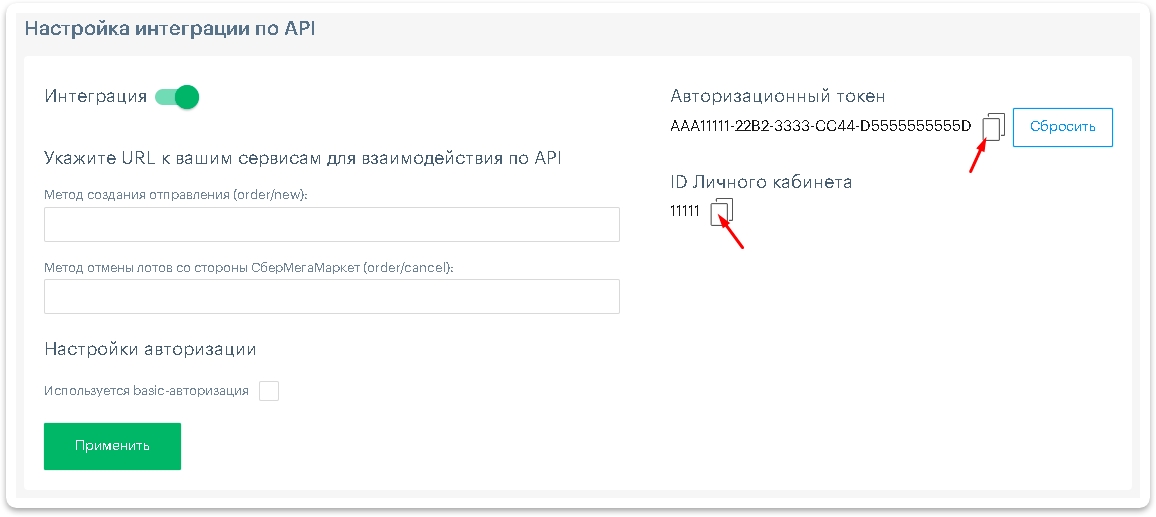Click the token string AAA11111-22B2-3333-CC44
1156x517 pixels.
[820, 127]
